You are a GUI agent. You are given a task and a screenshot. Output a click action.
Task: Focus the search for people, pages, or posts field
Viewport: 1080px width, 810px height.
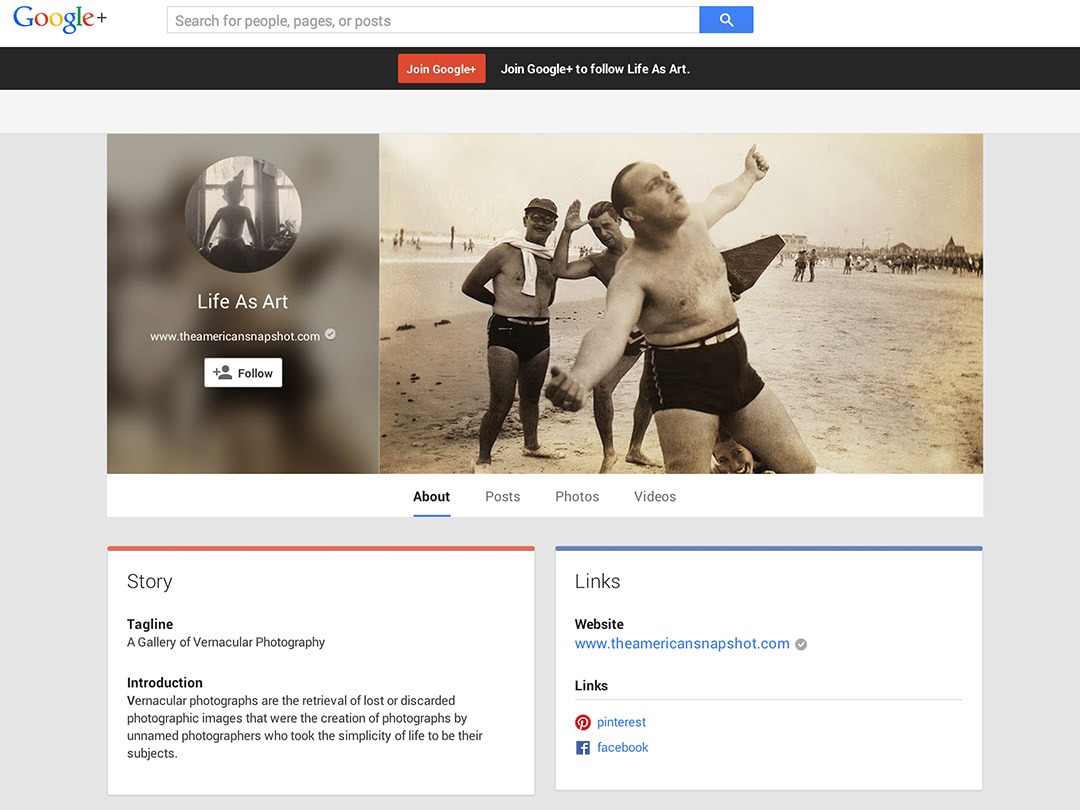tap(433, 20)
